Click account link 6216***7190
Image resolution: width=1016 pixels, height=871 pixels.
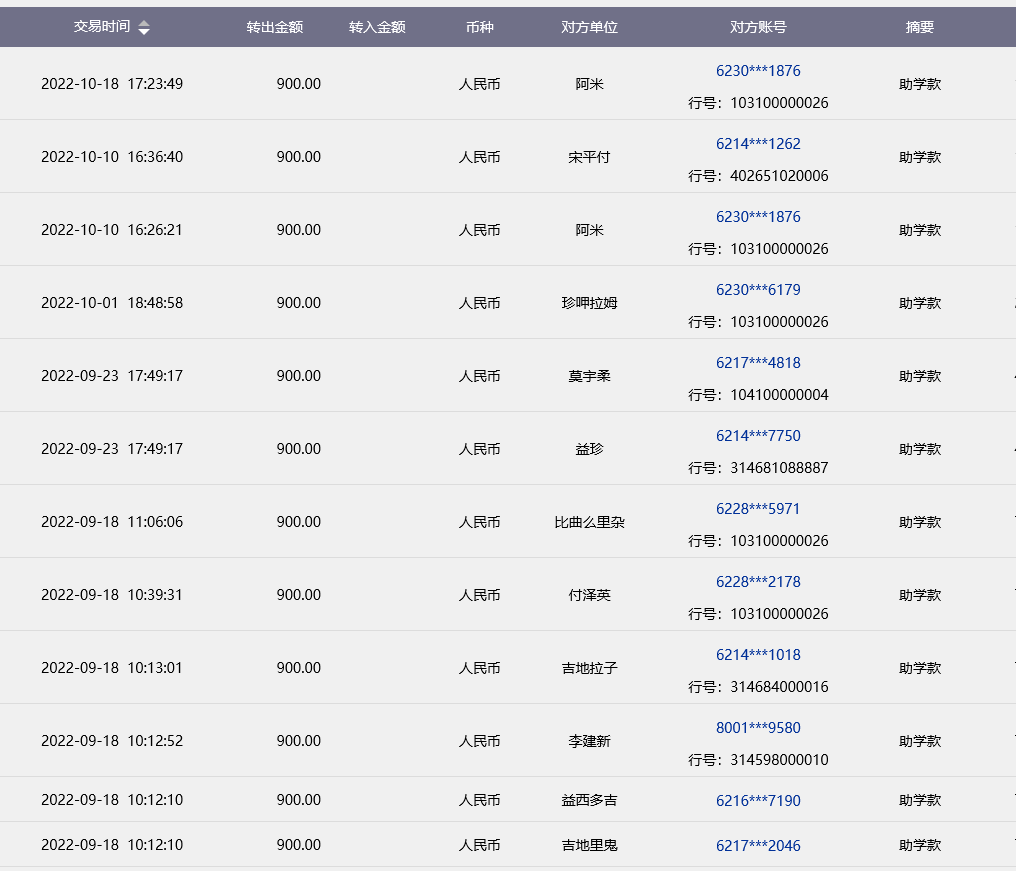click(758, 801)
